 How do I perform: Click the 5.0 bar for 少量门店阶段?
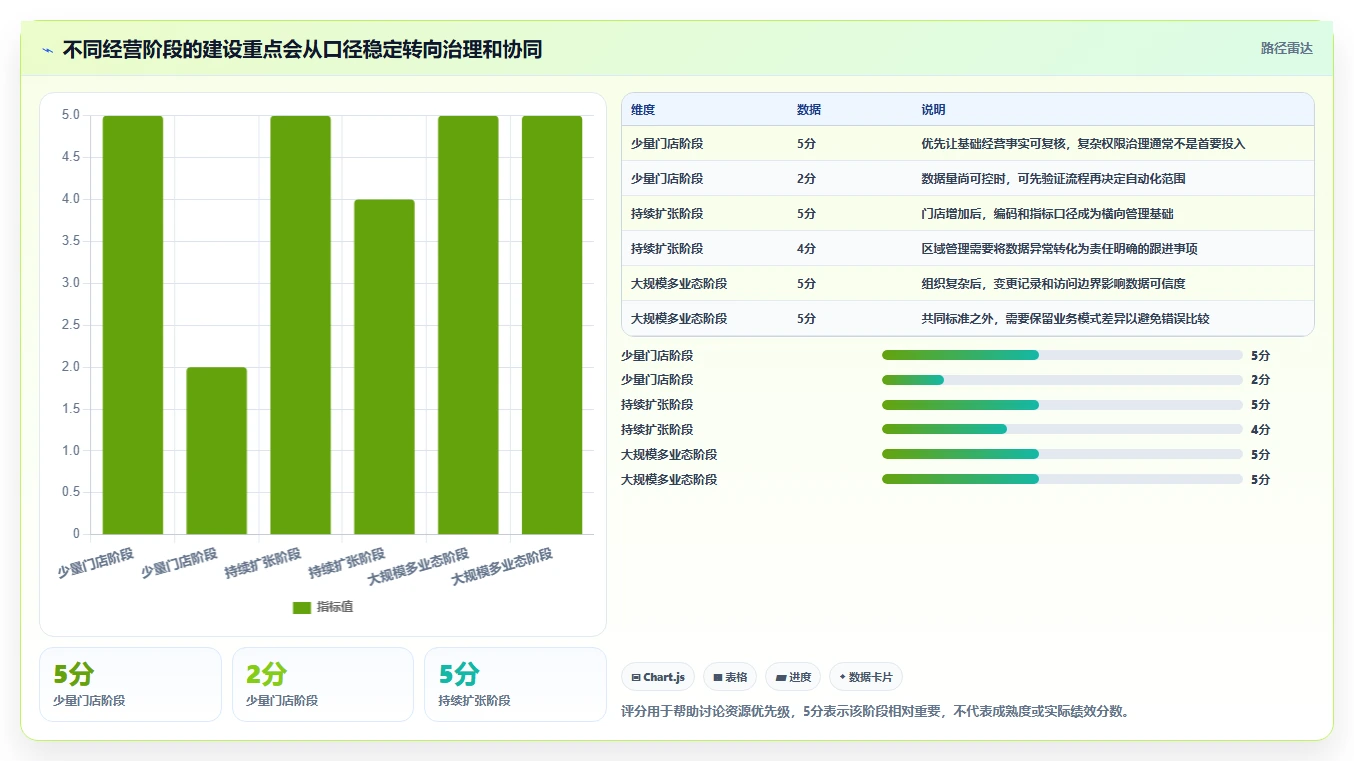point(133,325)
